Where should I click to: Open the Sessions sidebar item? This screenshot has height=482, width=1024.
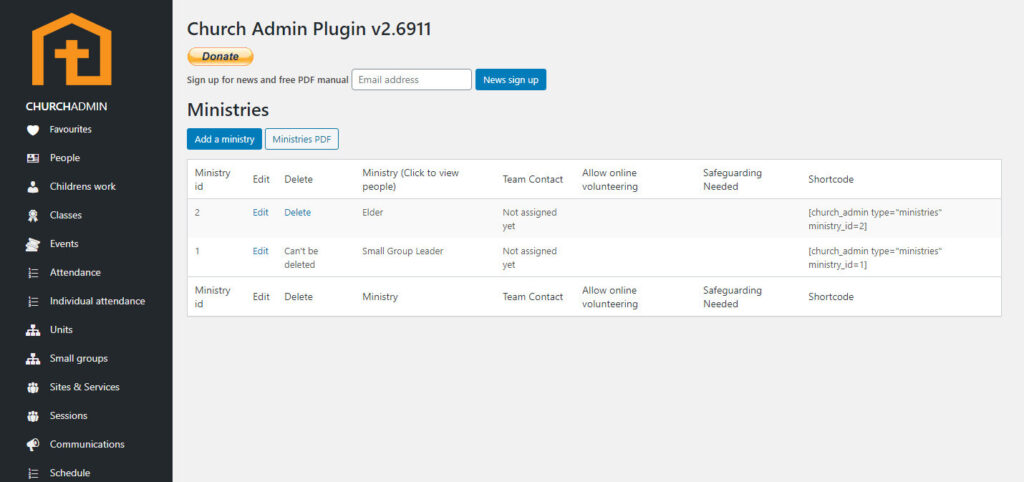click(x=68, y=416)
